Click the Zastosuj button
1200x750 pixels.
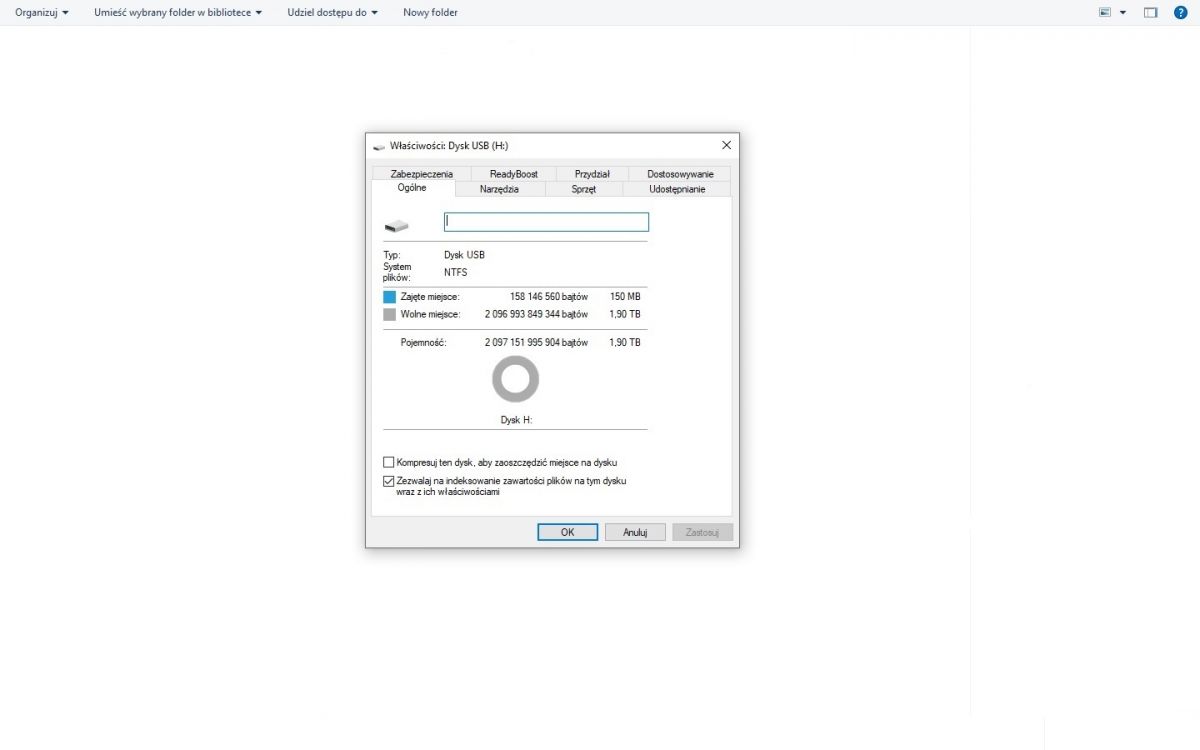pyautogui.click(x=703, y=532)
